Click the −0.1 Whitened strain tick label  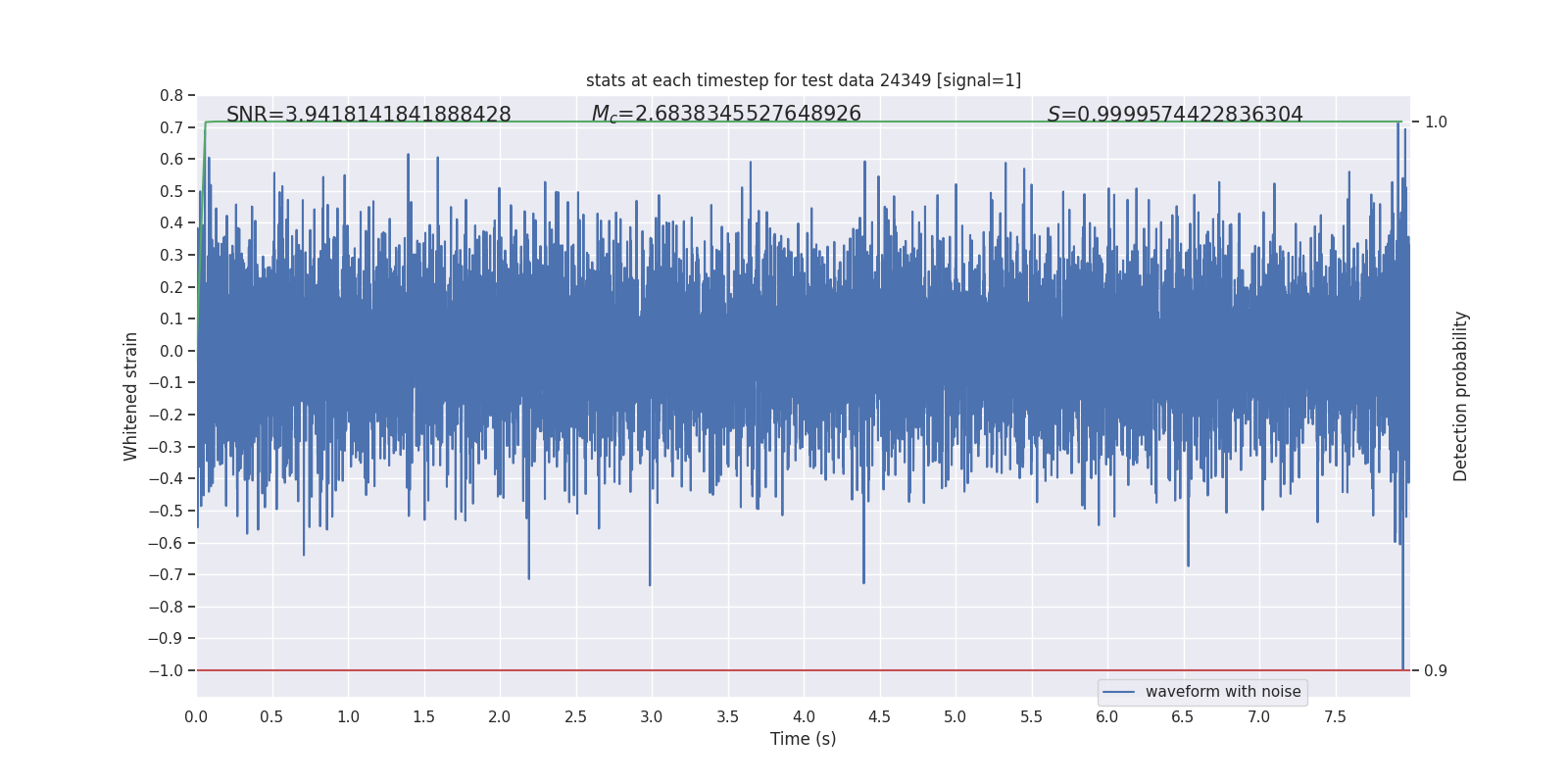[x=166, y=383]
